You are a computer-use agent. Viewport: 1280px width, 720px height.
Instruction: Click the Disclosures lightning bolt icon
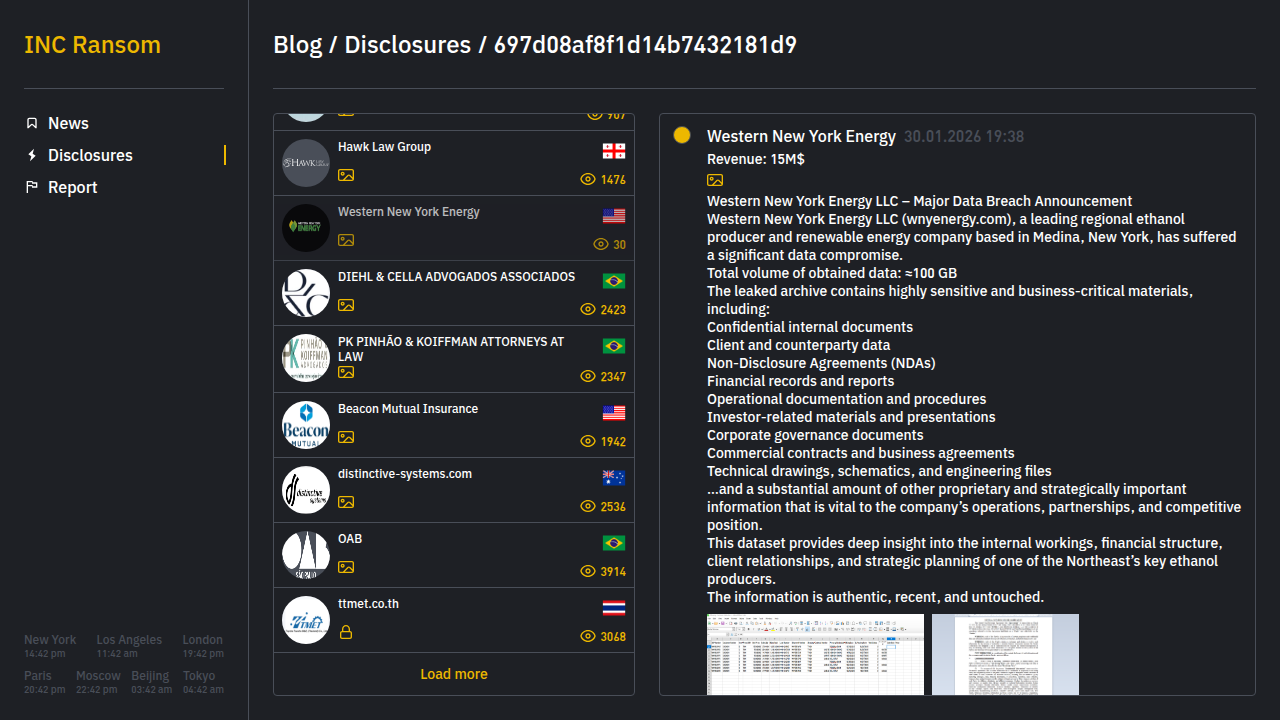[32, 155]
